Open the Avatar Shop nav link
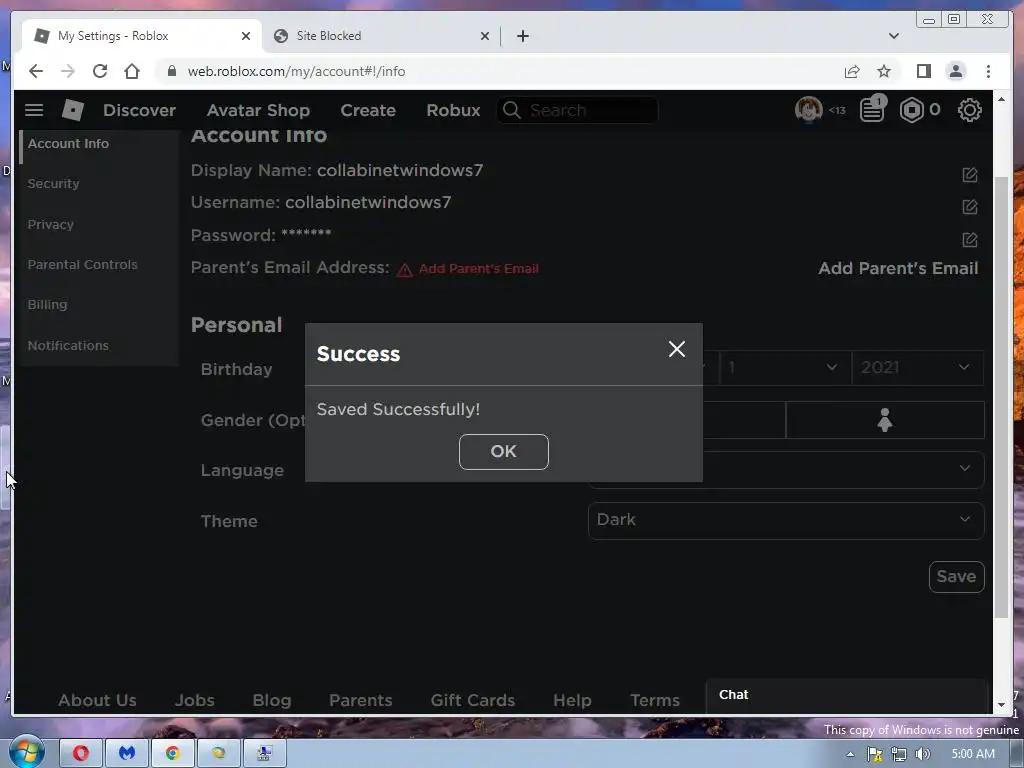1024x768 pixels. (x=258, y=110)
